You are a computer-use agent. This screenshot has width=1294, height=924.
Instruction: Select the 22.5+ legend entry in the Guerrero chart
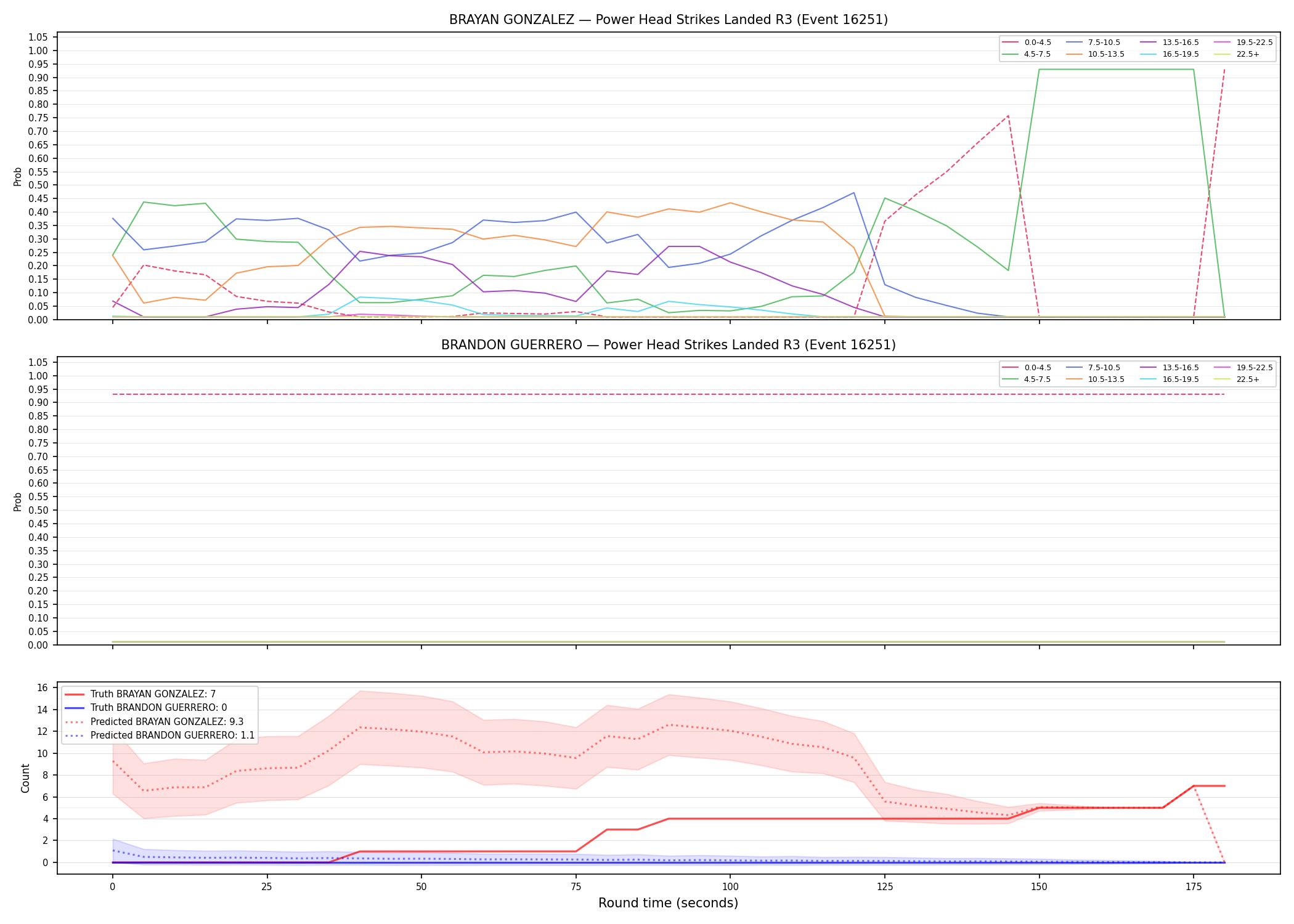1237,379
